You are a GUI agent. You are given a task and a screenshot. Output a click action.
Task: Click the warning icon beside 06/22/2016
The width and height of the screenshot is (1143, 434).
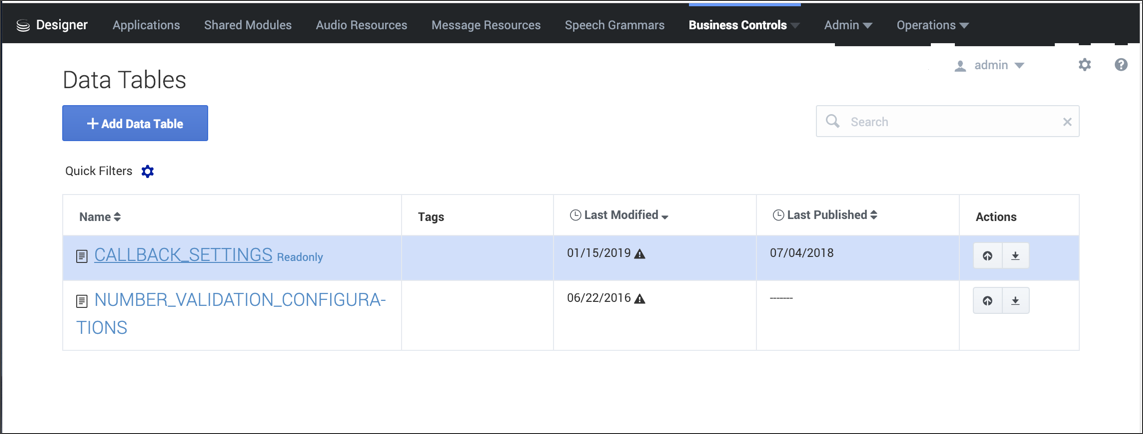pyautogui.click(x=640, y=299)
